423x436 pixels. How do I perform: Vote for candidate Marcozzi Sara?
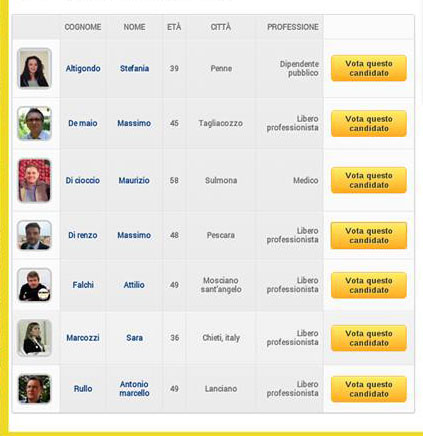click(x=369, y=338)
